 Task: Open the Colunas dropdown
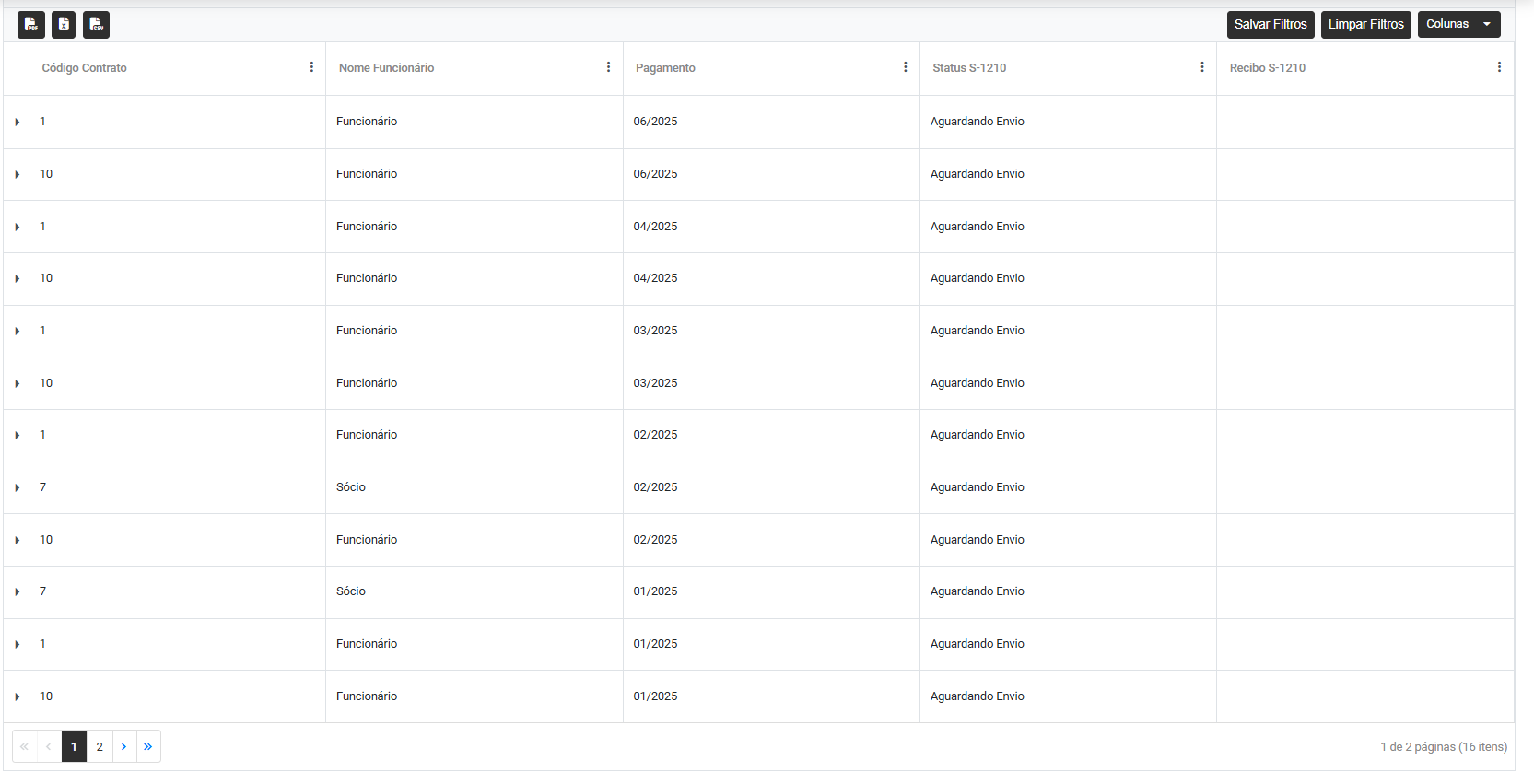point(1458,25)
